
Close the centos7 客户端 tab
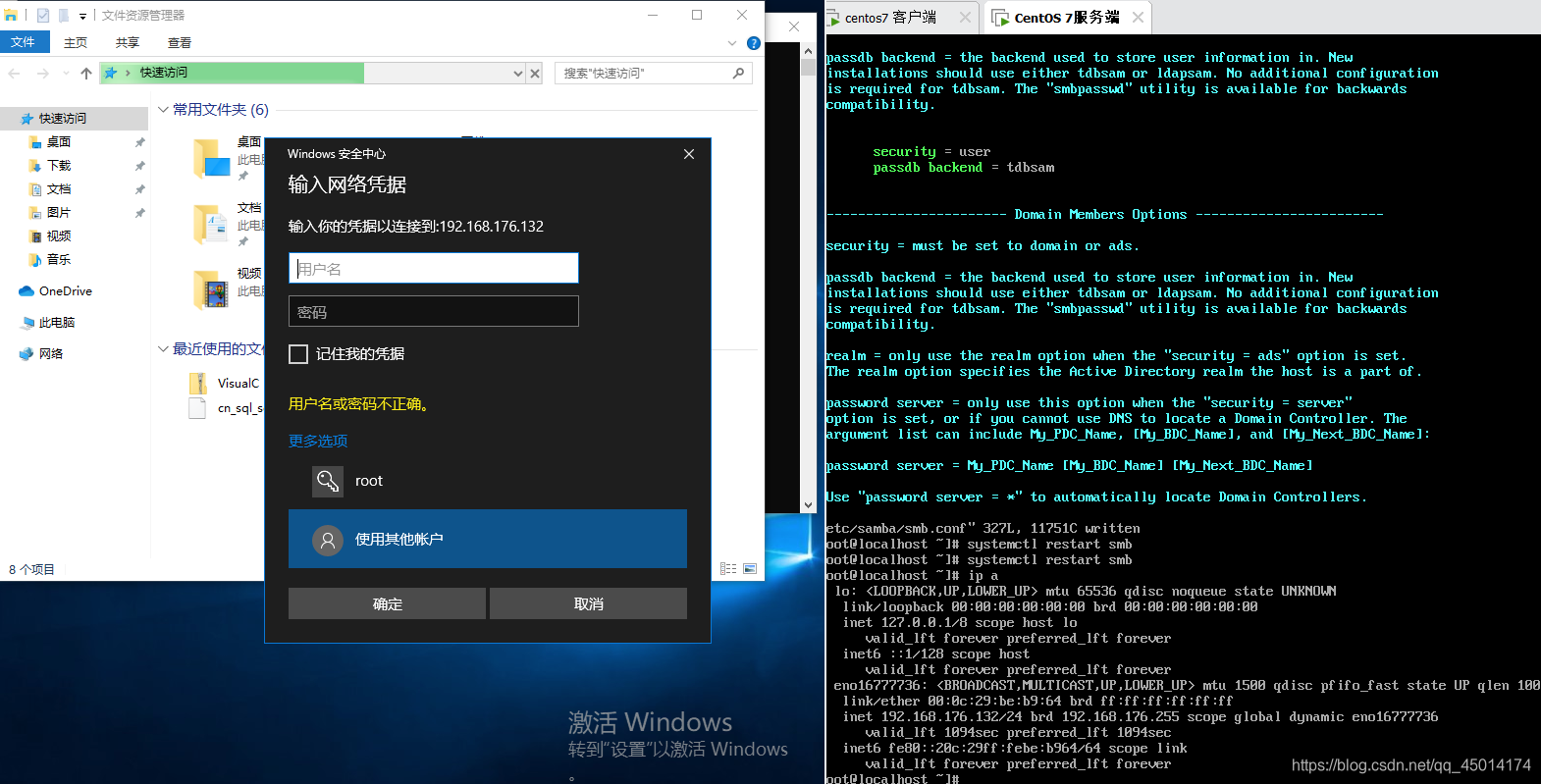(966, 18)
